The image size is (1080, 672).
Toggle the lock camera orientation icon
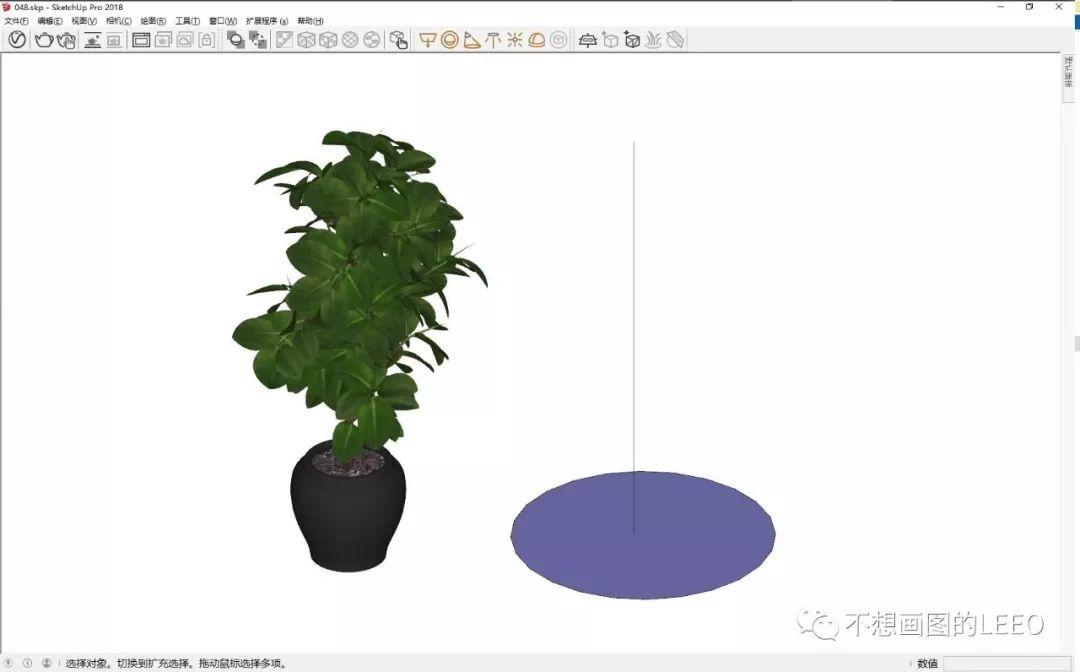(x=206, y=40)
